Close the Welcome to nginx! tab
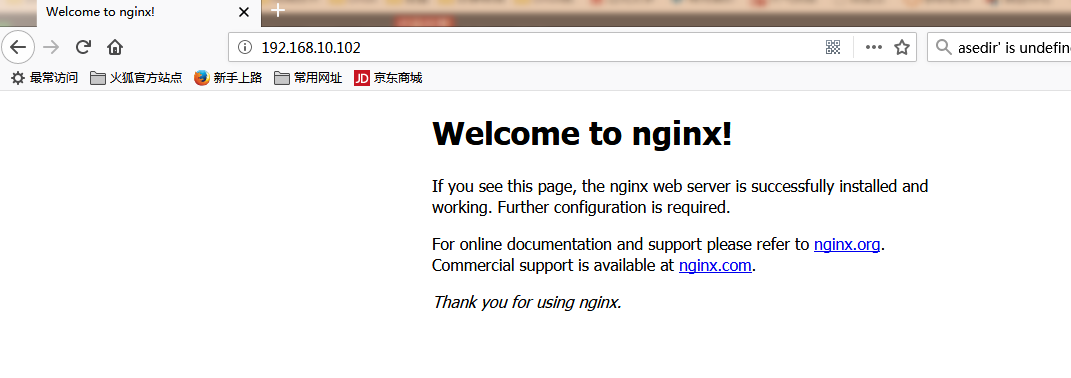The height and width of the screenshot is (378, 1071). (244, 12)
